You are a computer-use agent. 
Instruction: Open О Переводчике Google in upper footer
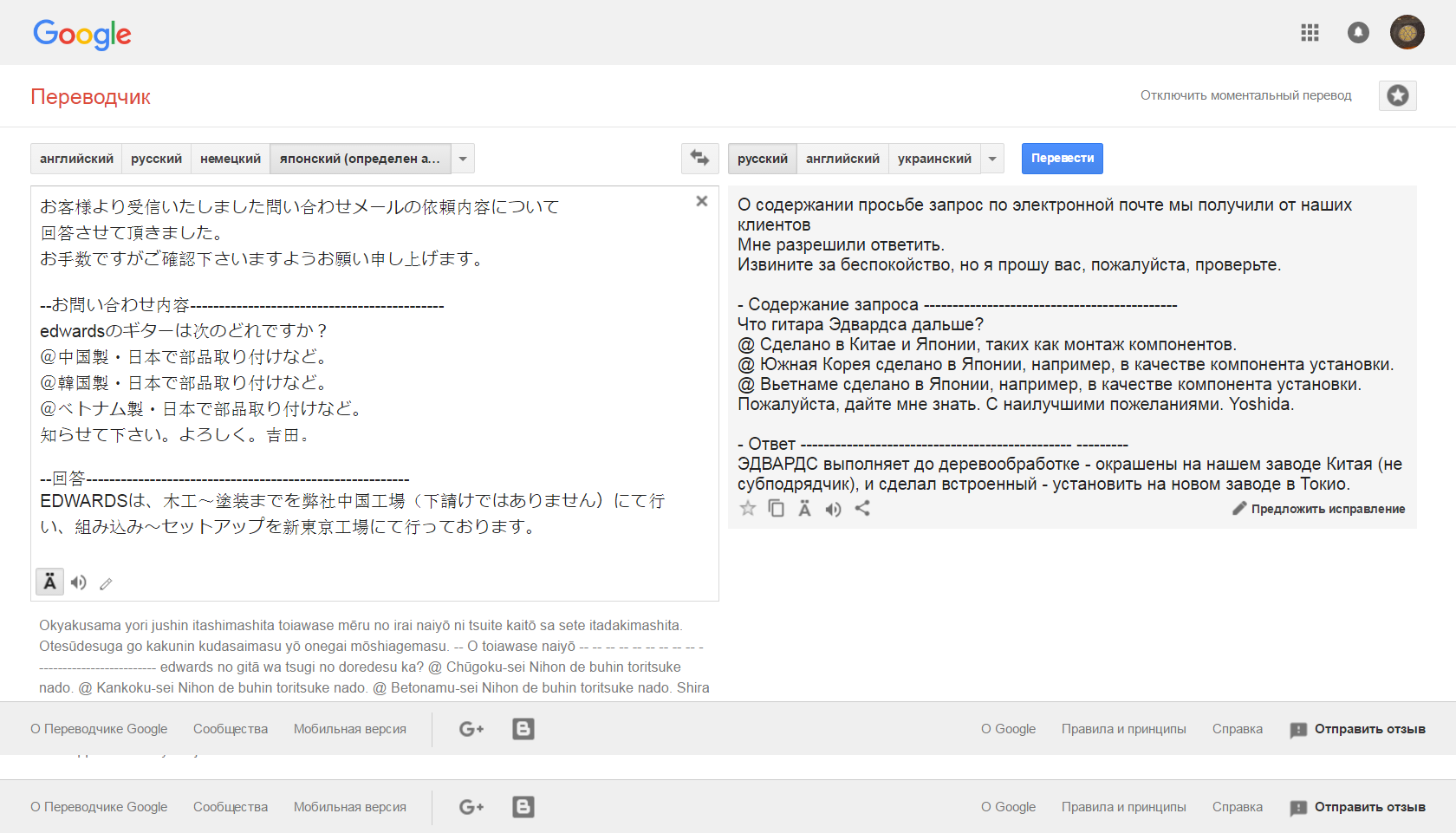pos(99,729)
